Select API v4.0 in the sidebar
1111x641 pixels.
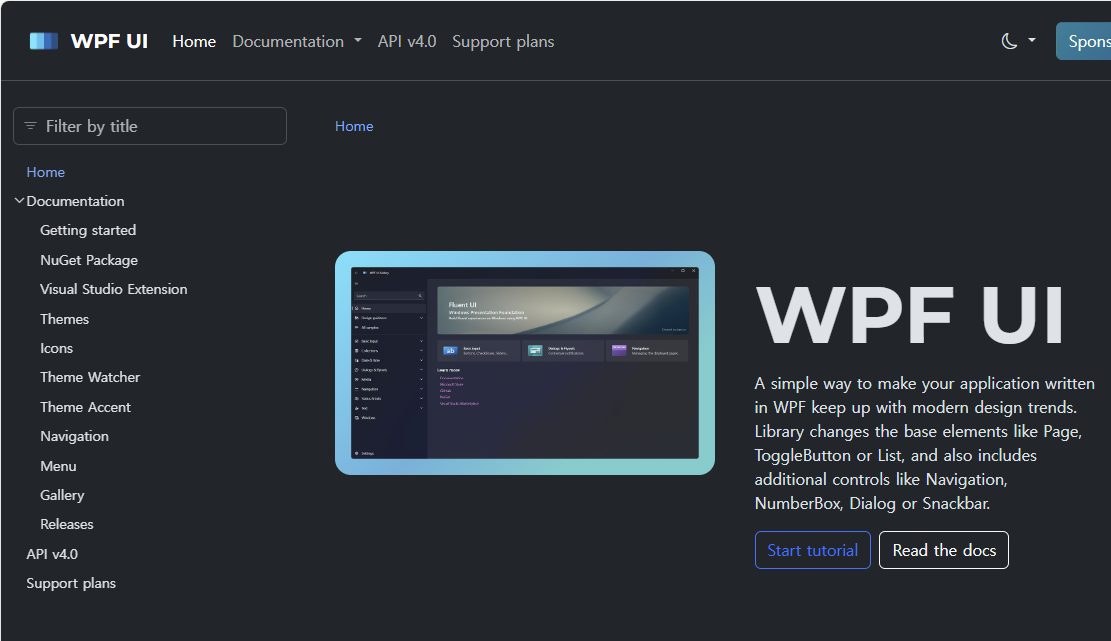click(52, 554)
